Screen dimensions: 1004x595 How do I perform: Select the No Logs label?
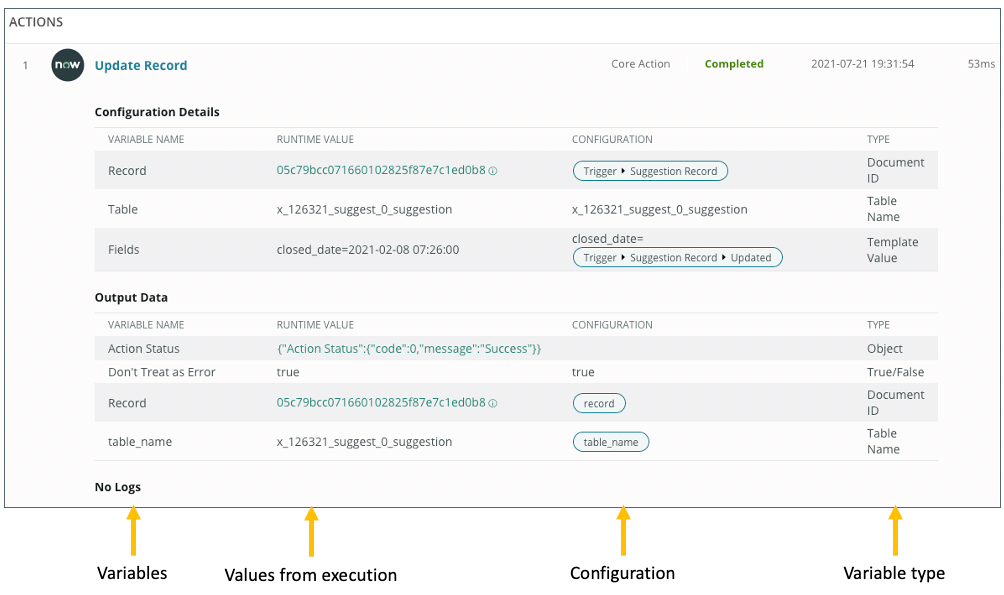[117, 486]
